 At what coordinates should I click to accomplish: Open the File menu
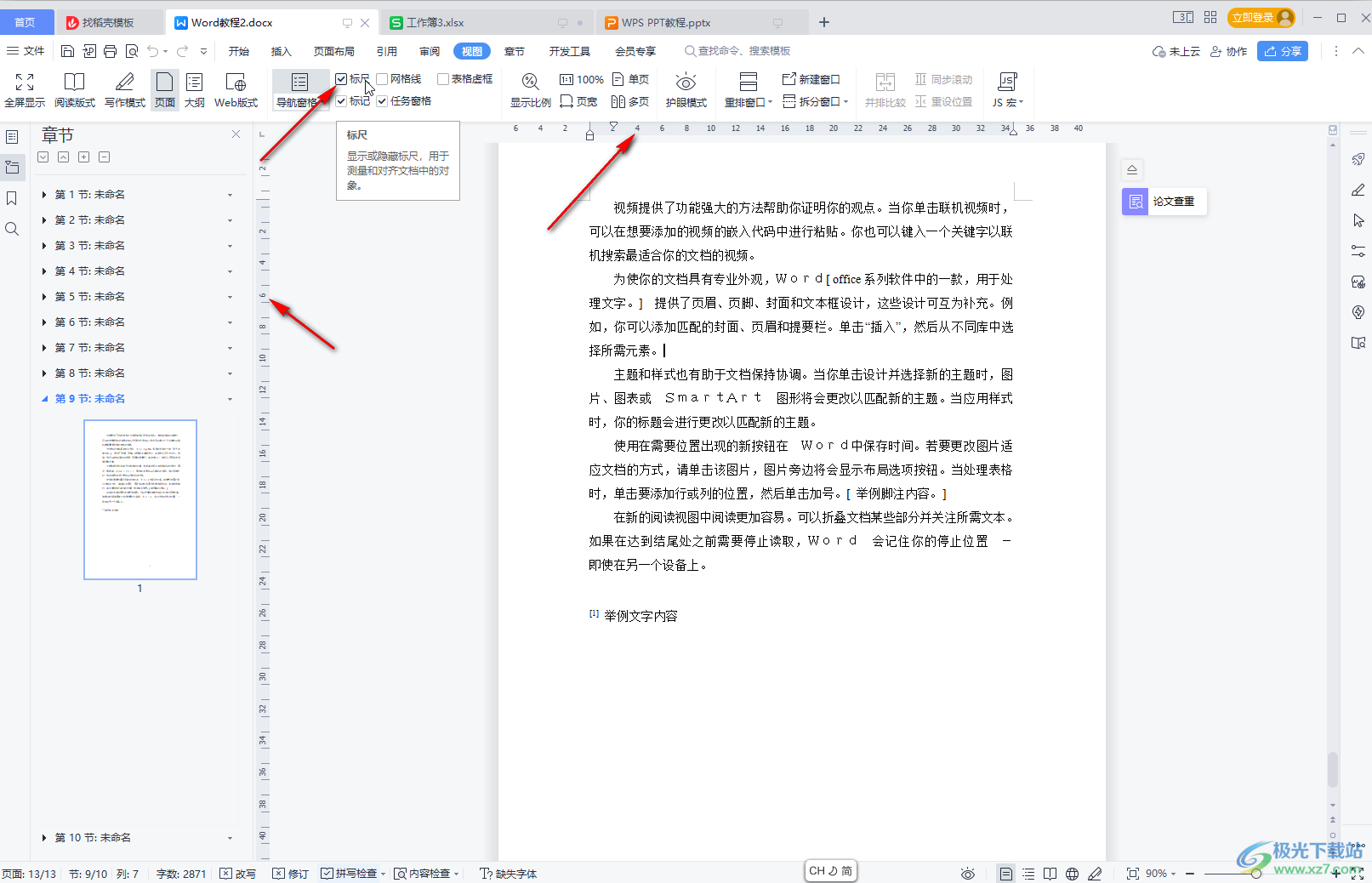(26, 51)
